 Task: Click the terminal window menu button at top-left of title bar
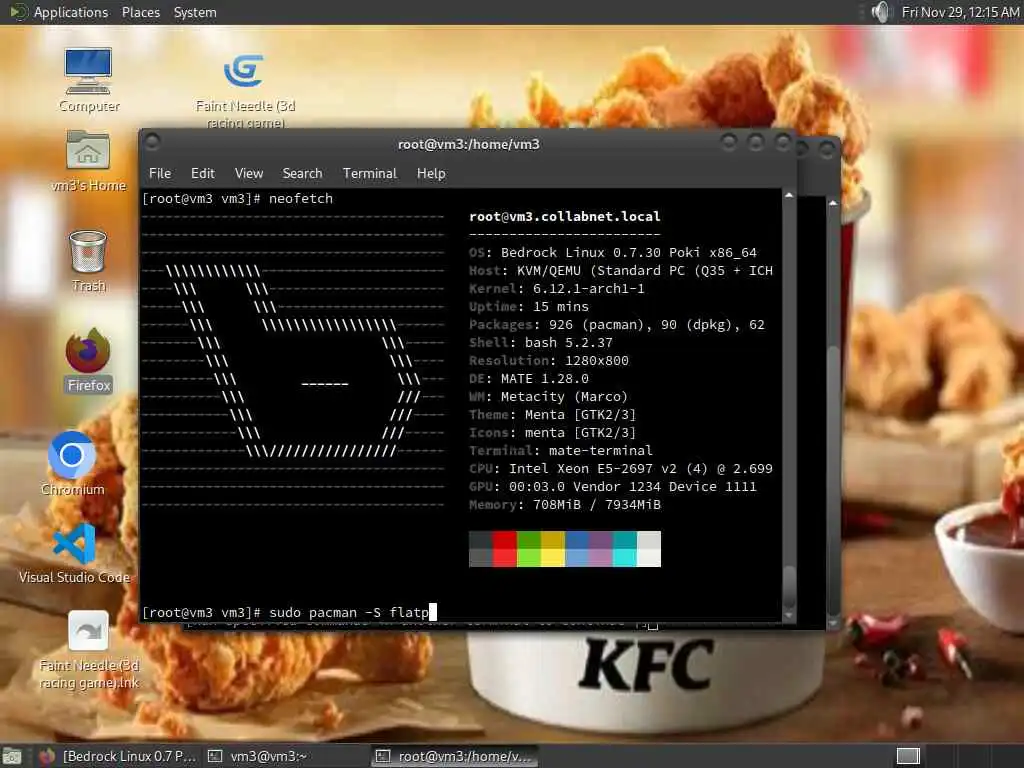tap(153, 141)
